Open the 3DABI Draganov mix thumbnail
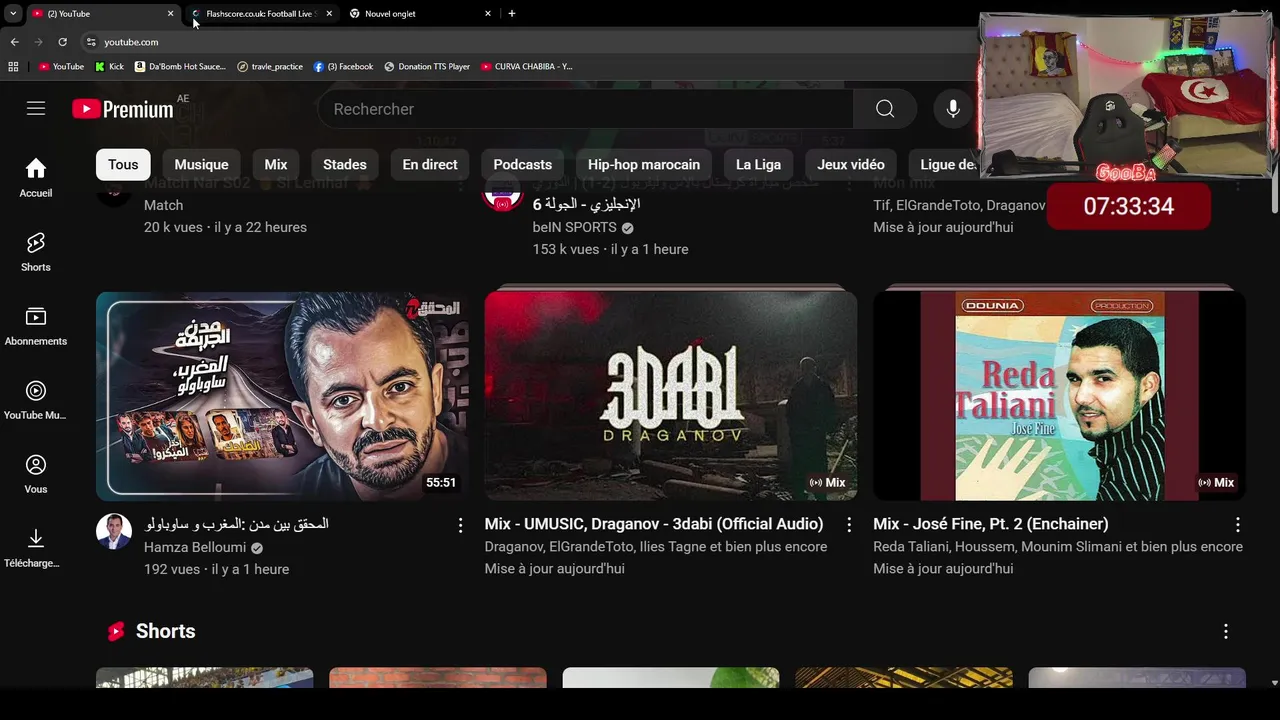Viewport: 1280px width, 720px height. pyautogui.click(x=671, y=396)
